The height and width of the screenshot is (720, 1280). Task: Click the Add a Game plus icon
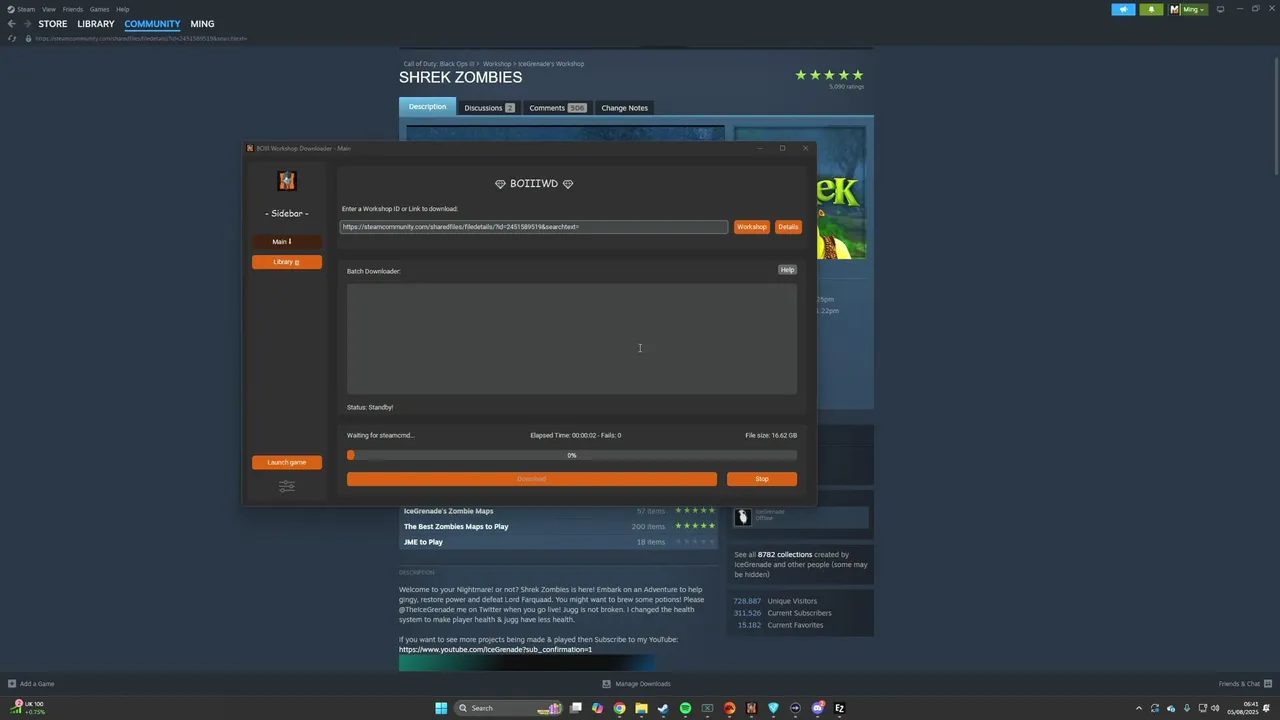click(12, 684)
